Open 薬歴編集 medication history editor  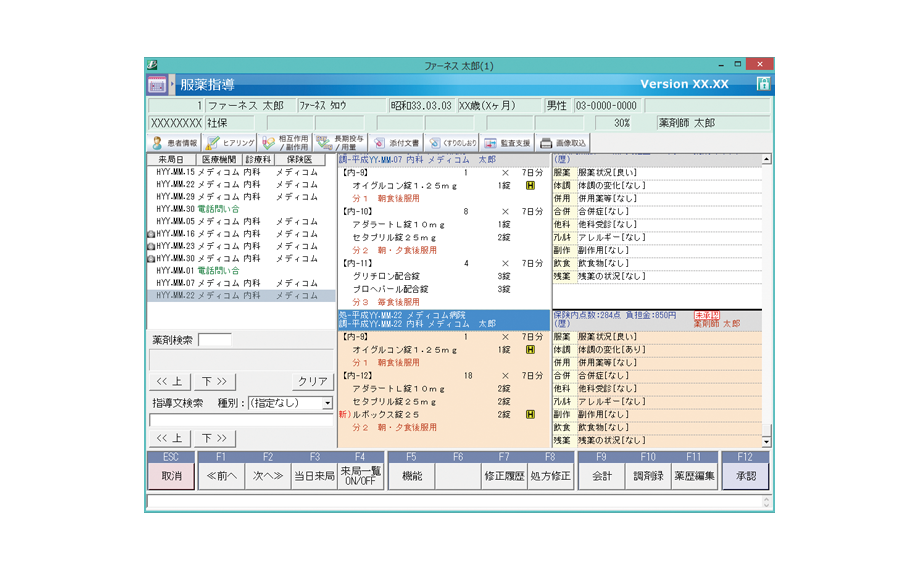(694, 476)
